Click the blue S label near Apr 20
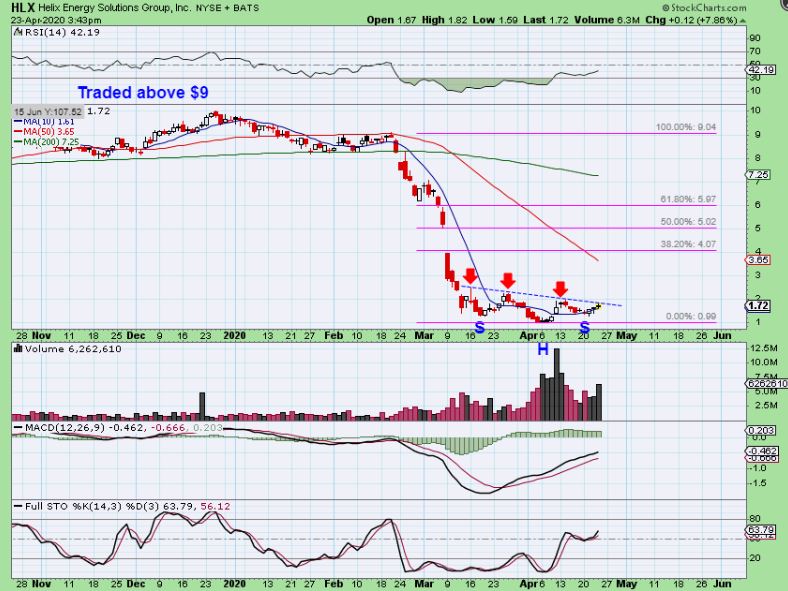 tap(584, 328)
